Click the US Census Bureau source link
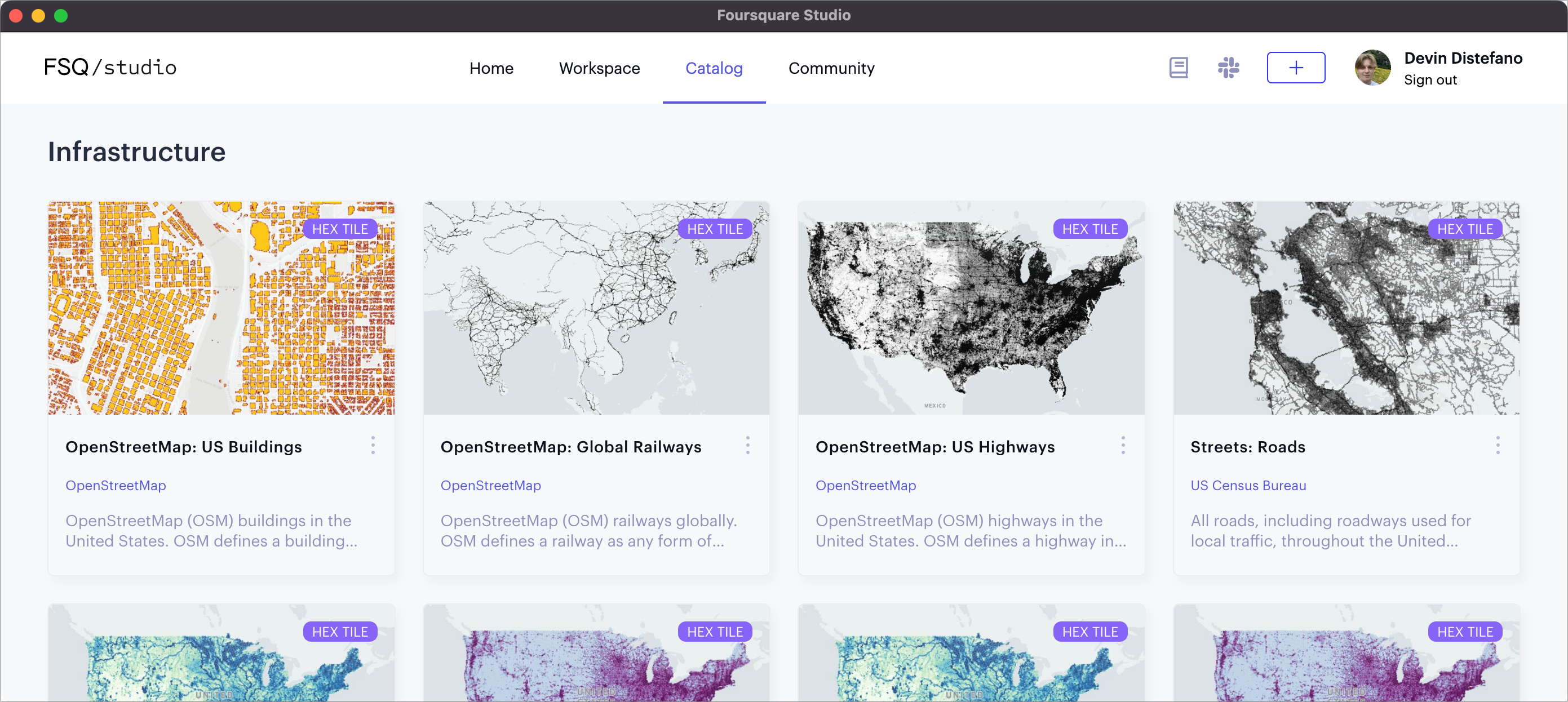 (1248, 484)
